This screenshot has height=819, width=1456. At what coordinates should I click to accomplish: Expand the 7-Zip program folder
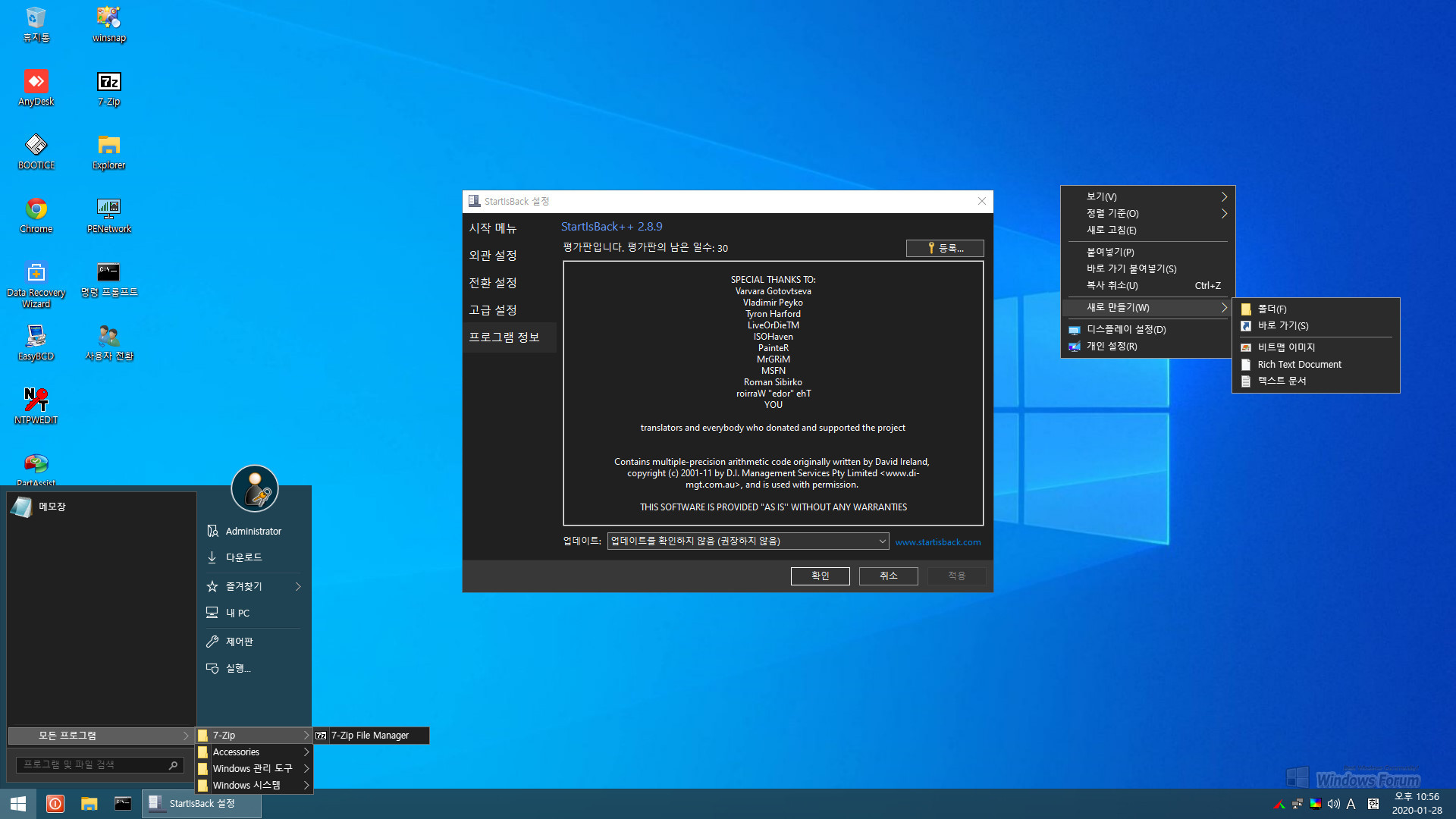(x=254, y=736)
